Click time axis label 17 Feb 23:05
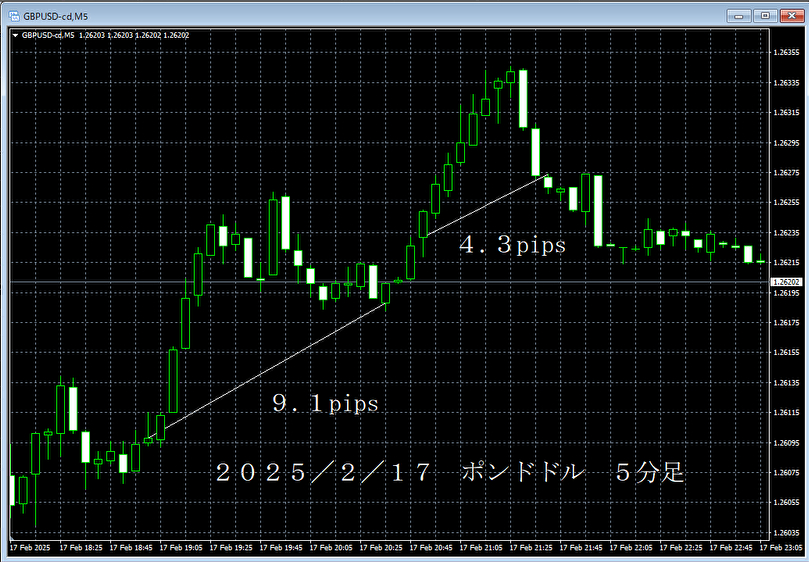809x562 pixels. point(780,548)
